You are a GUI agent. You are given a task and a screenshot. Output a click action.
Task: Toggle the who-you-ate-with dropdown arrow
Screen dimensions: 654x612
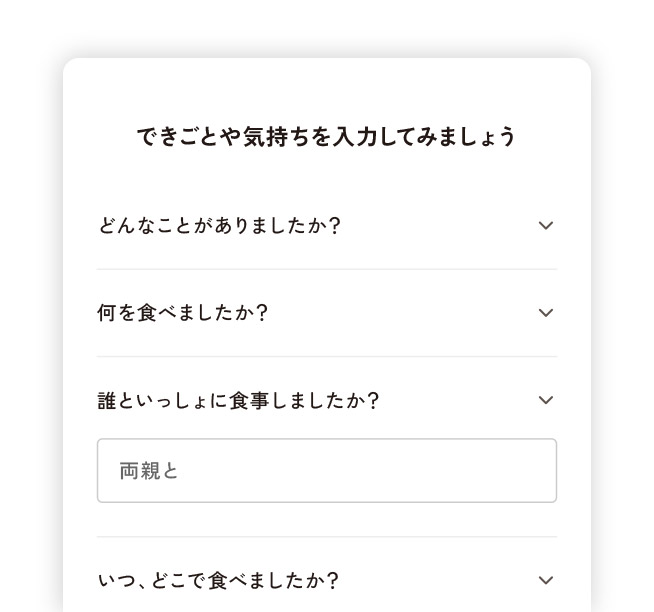[546, 400]
